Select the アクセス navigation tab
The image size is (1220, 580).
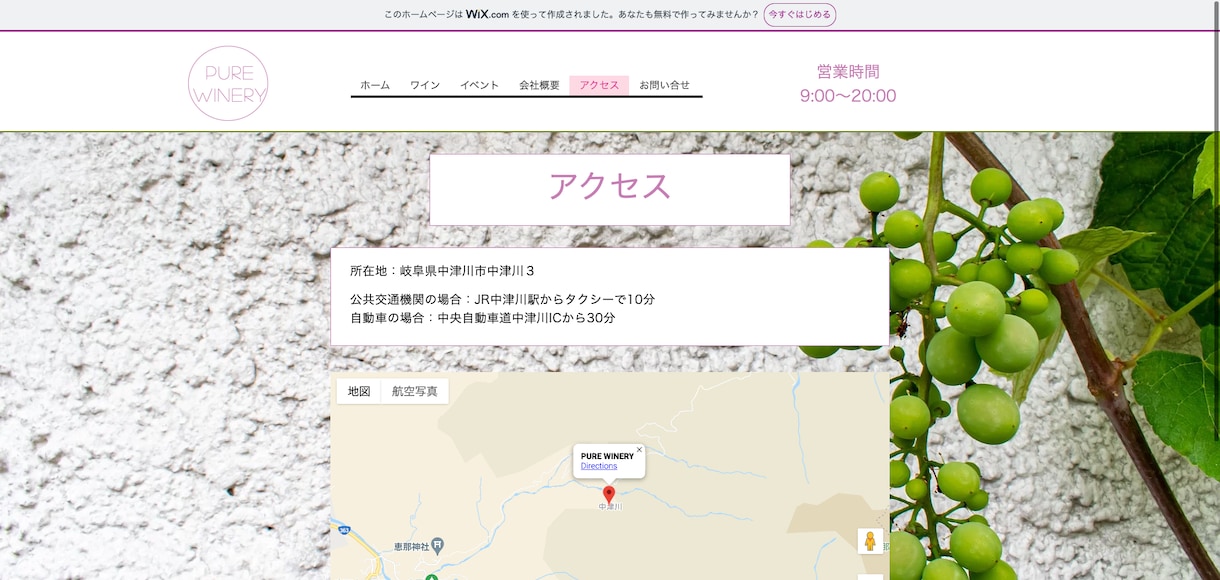tap(599, 85)
